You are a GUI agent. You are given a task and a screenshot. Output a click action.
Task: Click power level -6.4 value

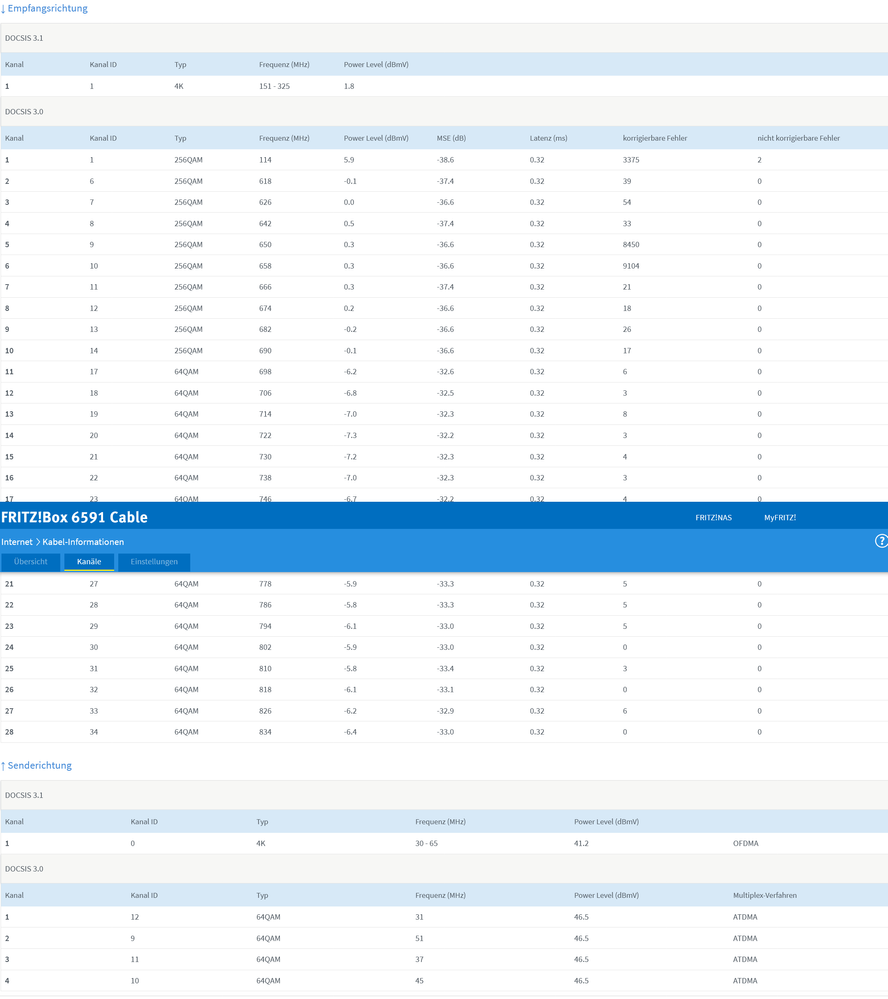[350, 732]
